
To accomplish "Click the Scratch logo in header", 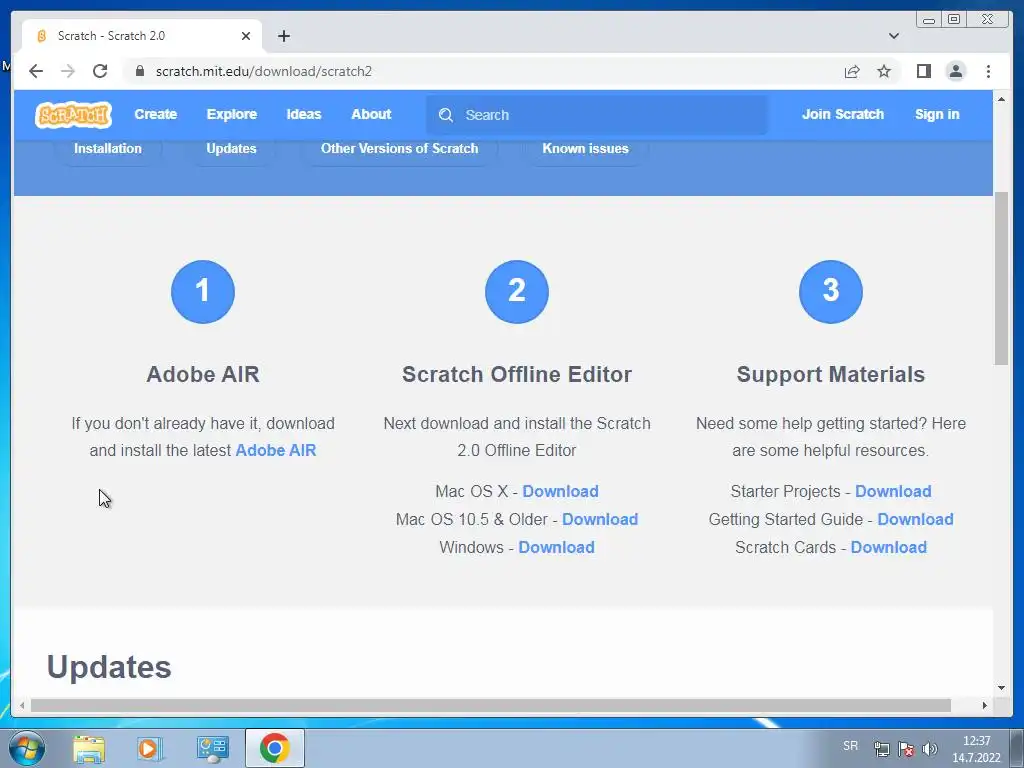I will [x=73, y=115].
